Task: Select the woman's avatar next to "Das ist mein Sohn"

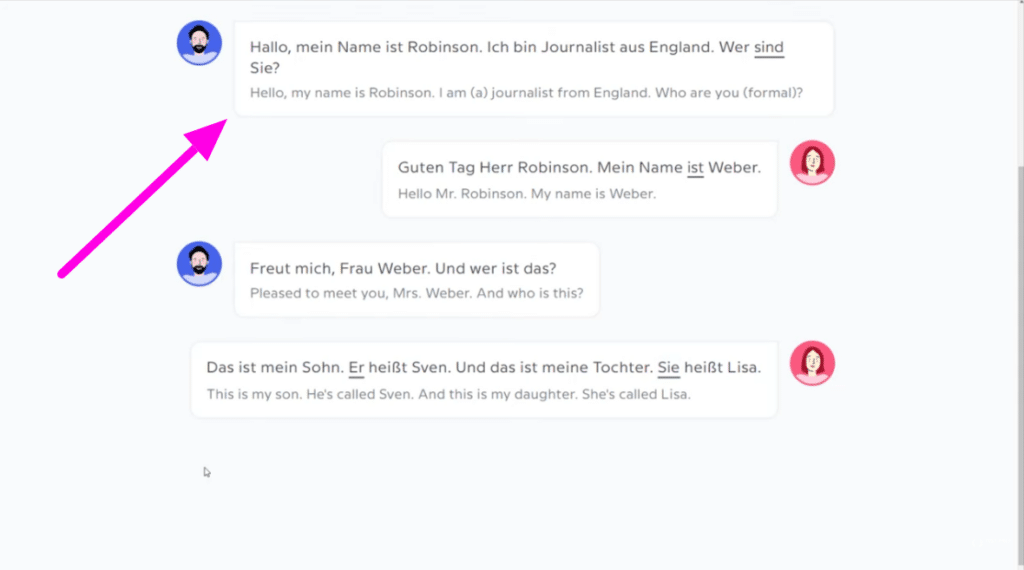Action: coord(812,363)
